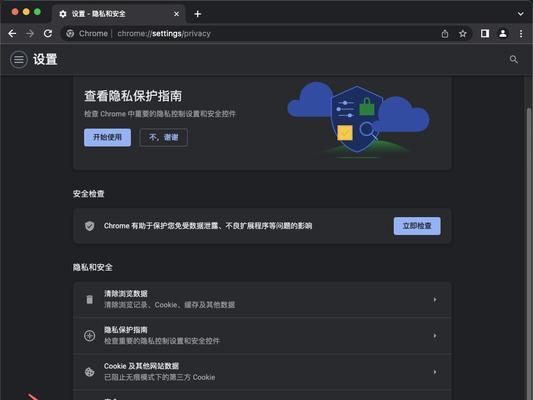Click the shield icon in safety check row

89,226
